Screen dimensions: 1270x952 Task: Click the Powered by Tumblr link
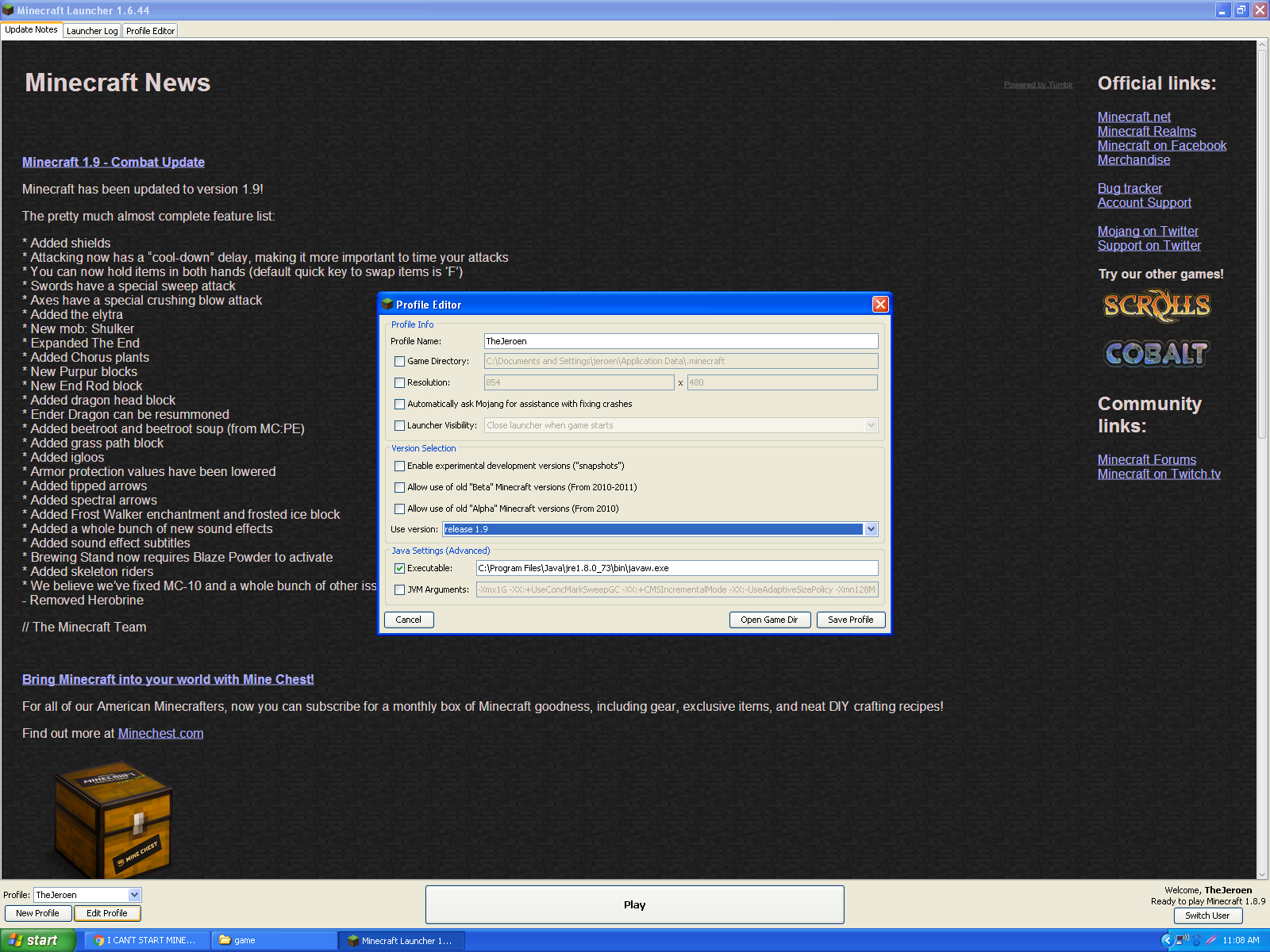pyautogui.click(x=1038, y=85)
